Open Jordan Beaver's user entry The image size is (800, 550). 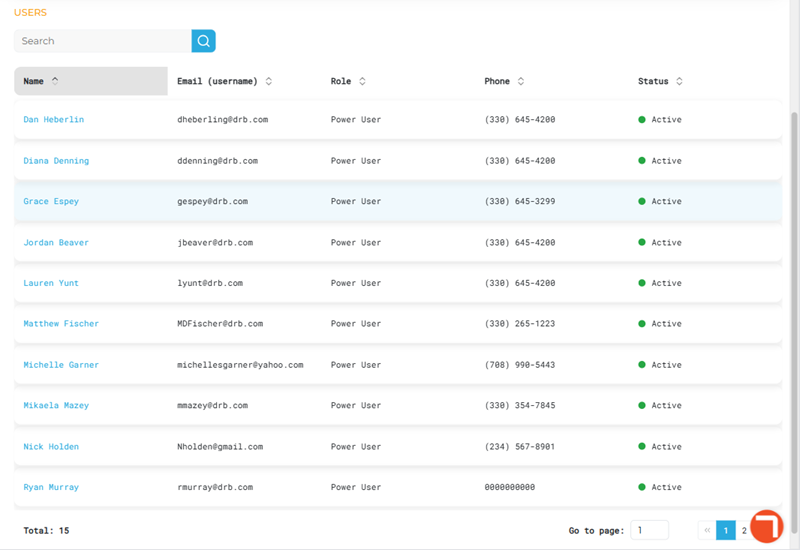click(x=56, y=242)
